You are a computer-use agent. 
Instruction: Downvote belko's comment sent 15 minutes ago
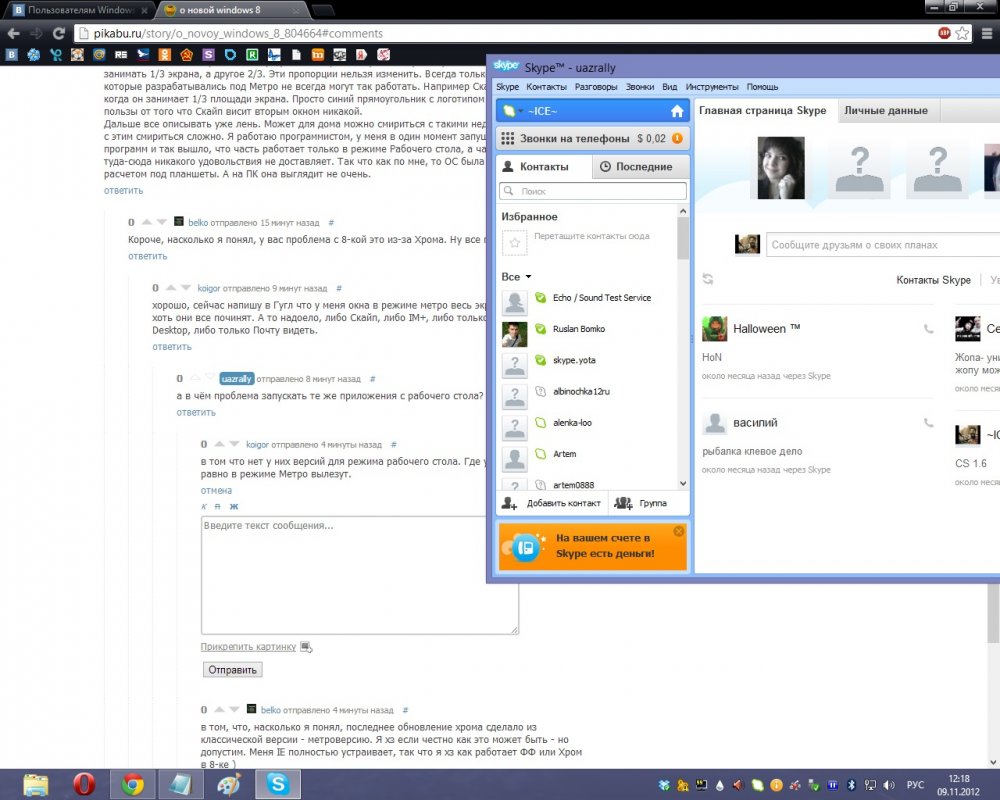(x=161, y=222)
